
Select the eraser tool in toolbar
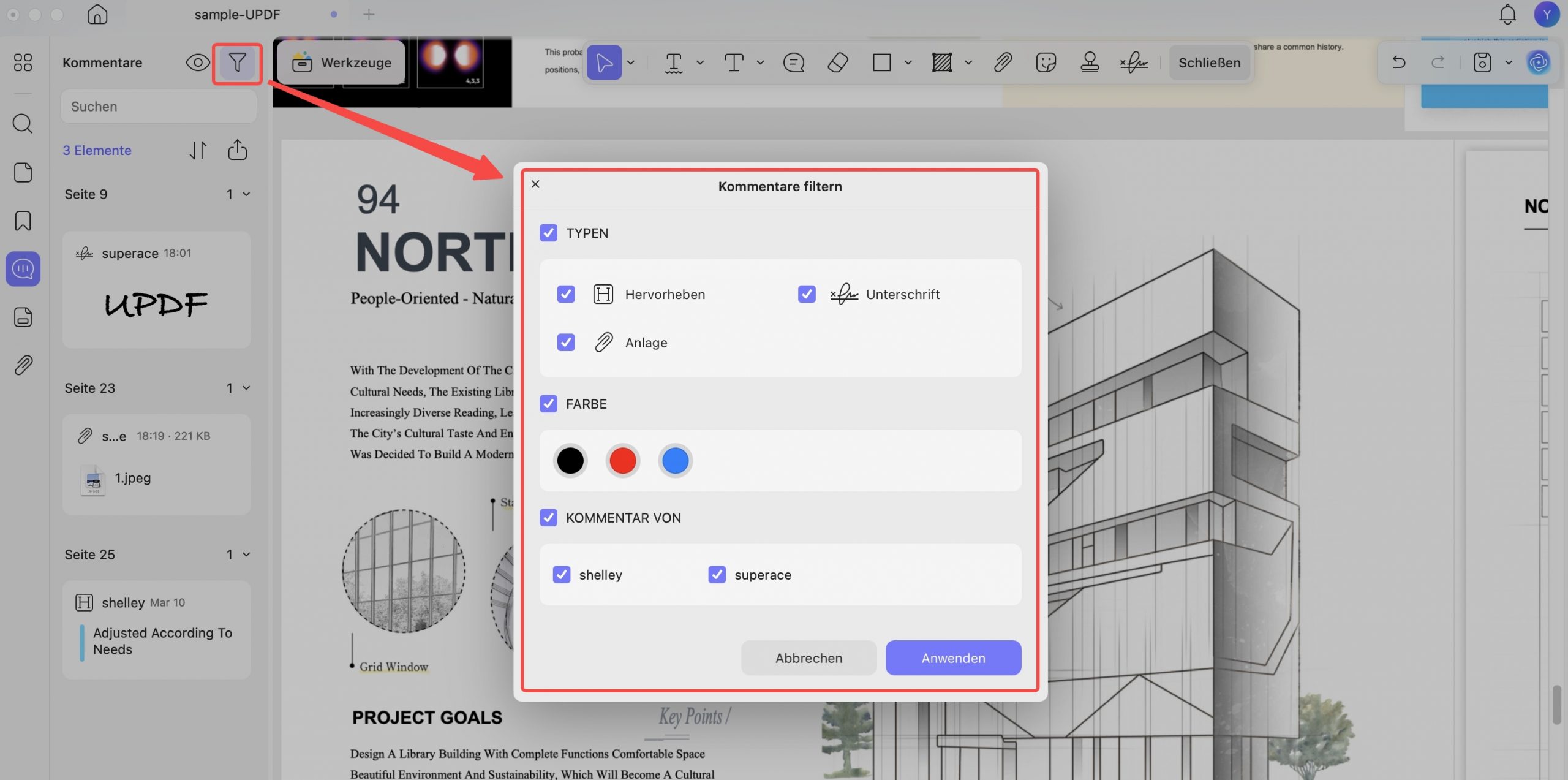[837, 62]
